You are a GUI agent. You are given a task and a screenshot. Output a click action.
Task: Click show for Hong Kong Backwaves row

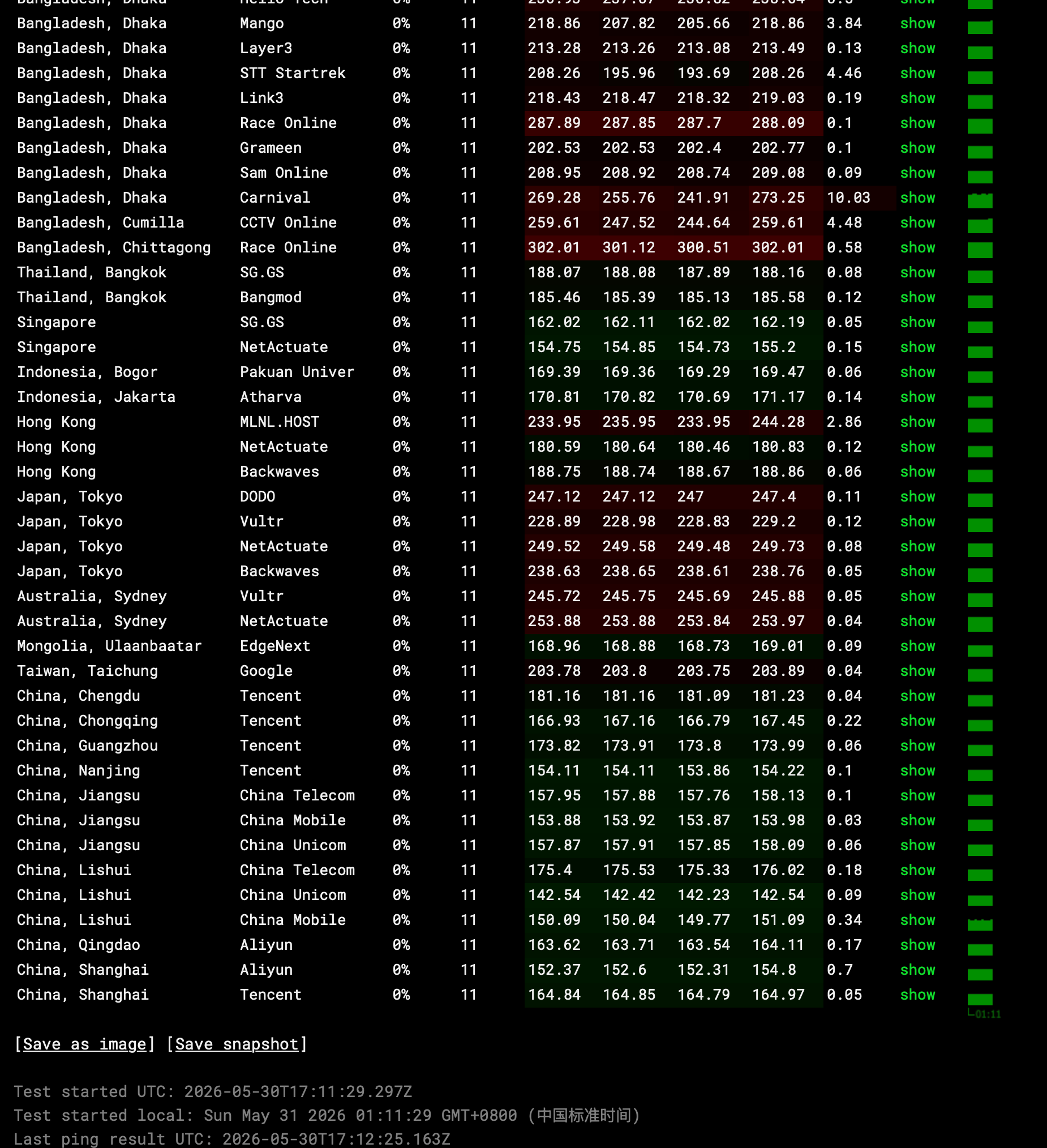point(917,472)
